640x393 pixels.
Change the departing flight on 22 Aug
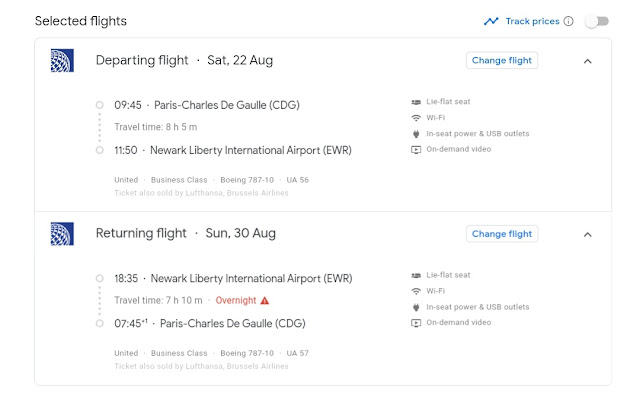[x=502, y=60]
